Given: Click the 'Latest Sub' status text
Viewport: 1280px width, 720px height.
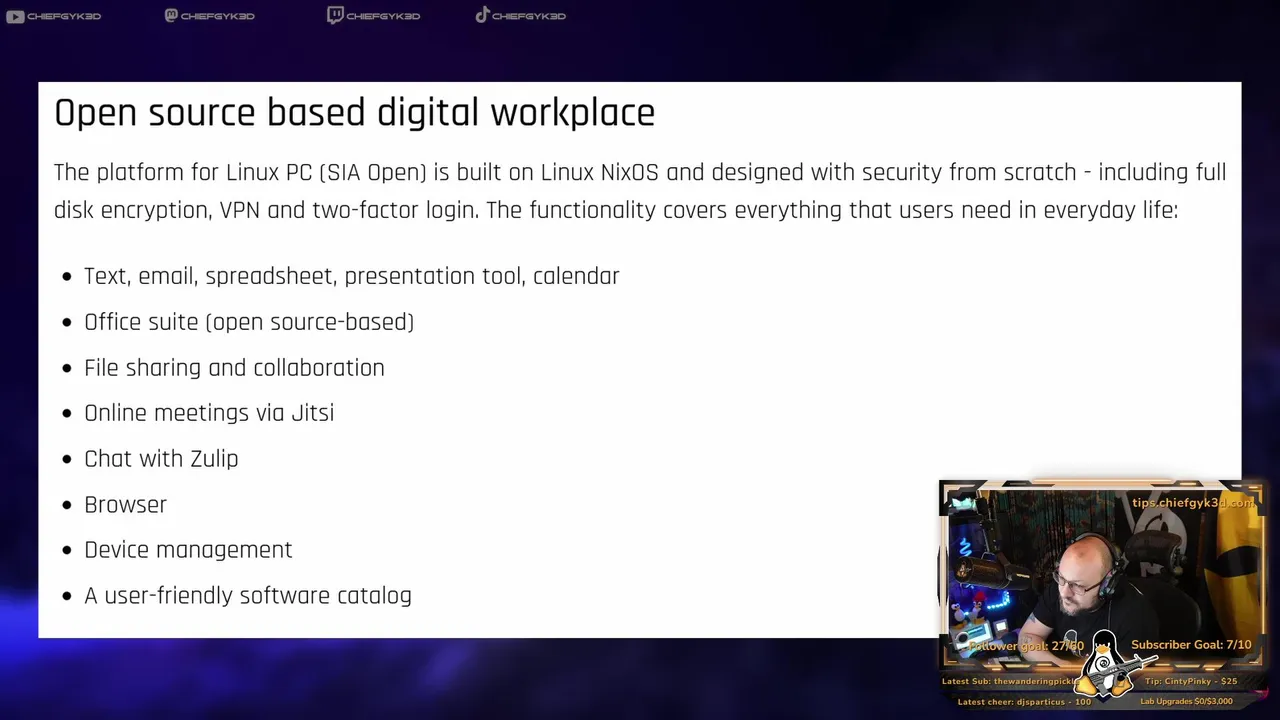Looking at the screenshot, I should click(x=1009, y=681).
